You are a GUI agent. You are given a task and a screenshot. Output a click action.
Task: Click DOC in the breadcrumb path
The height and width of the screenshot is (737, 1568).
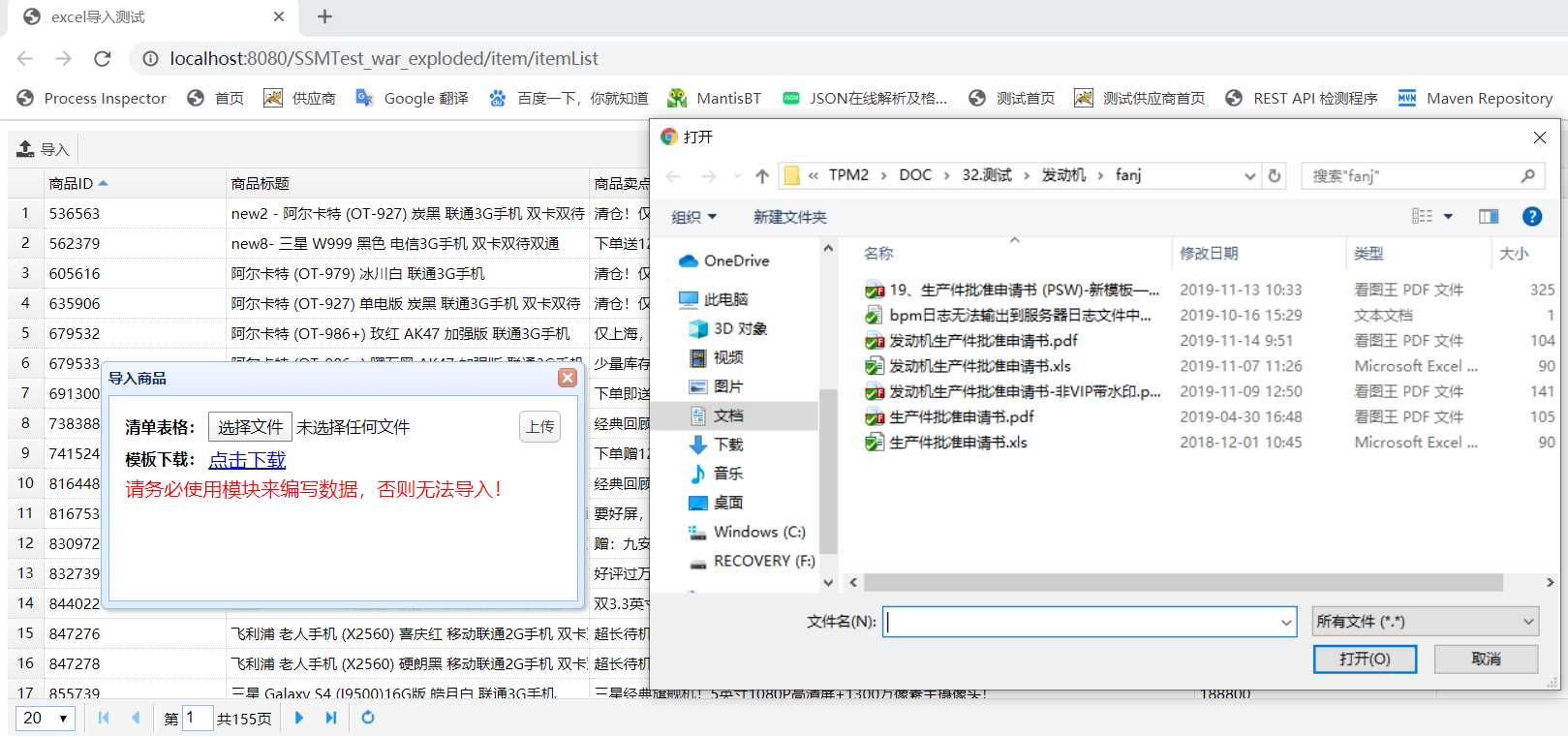915,175
